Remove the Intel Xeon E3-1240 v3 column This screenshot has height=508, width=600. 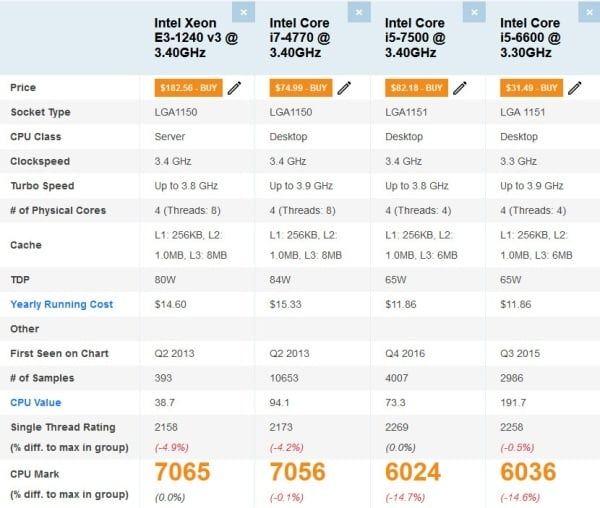point(244,13)
